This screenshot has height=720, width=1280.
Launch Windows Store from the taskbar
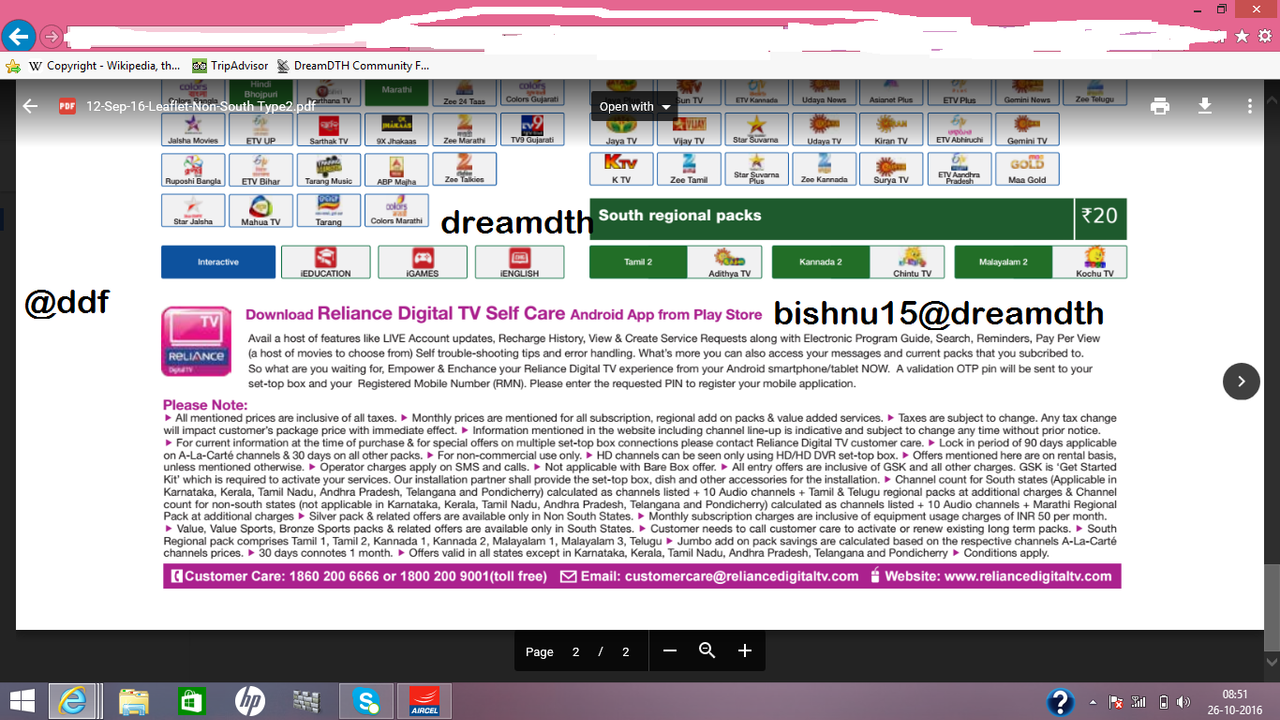click(190, 701)
